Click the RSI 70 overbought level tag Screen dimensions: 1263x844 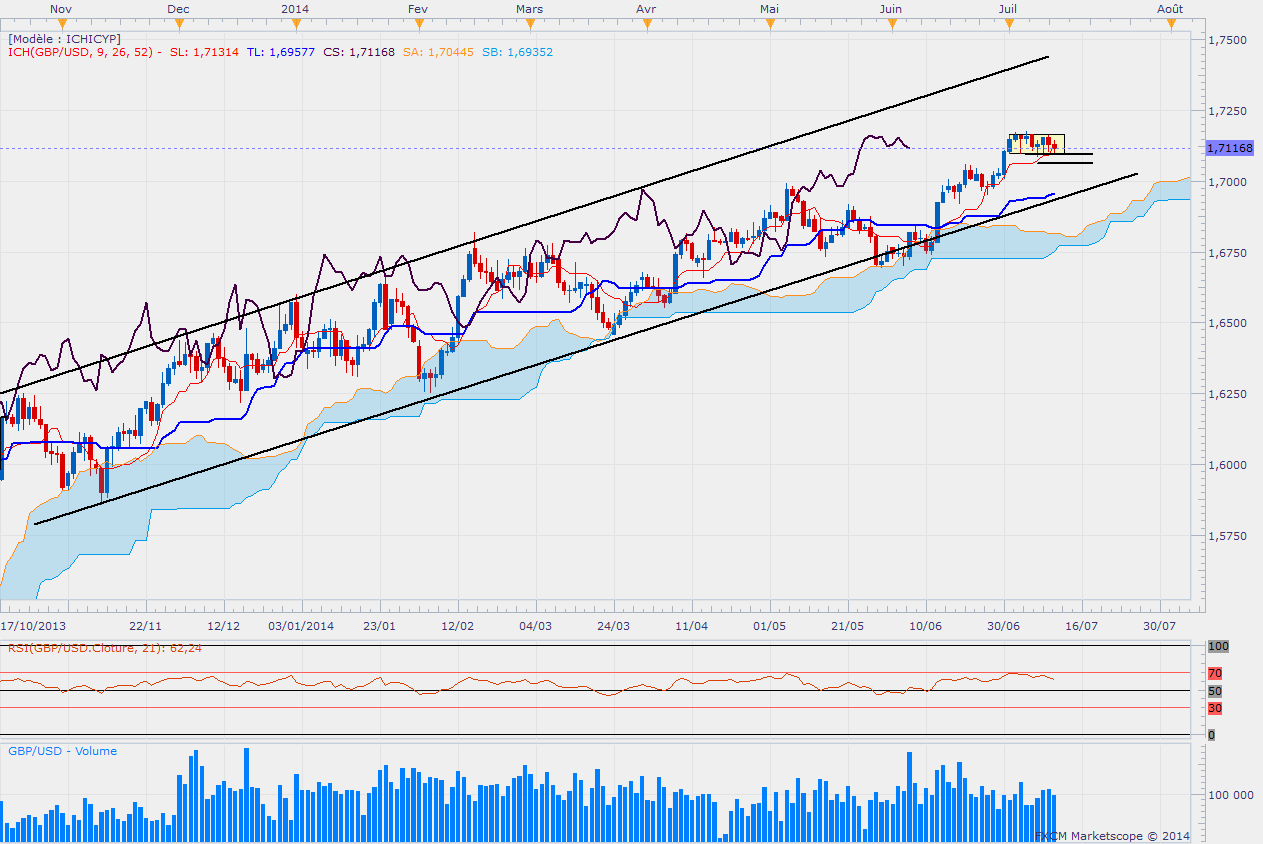pos(1213,673)
